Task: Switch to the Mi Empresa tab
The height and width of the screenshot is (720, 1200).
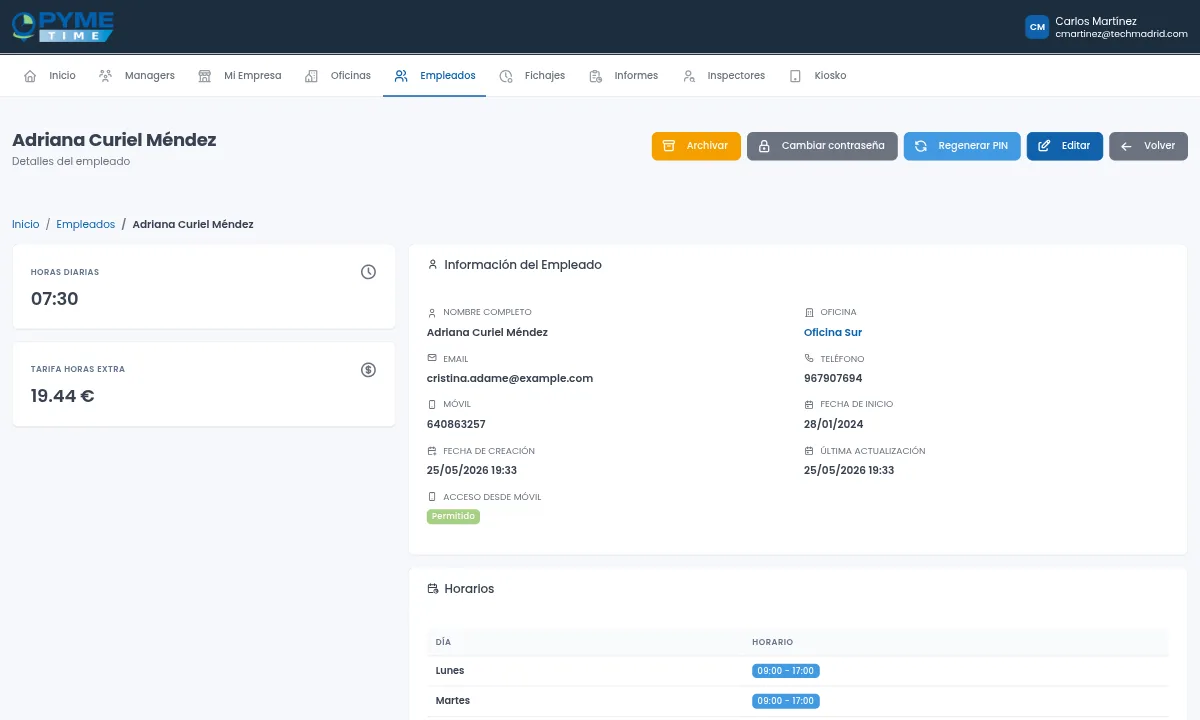Action: 239,76
